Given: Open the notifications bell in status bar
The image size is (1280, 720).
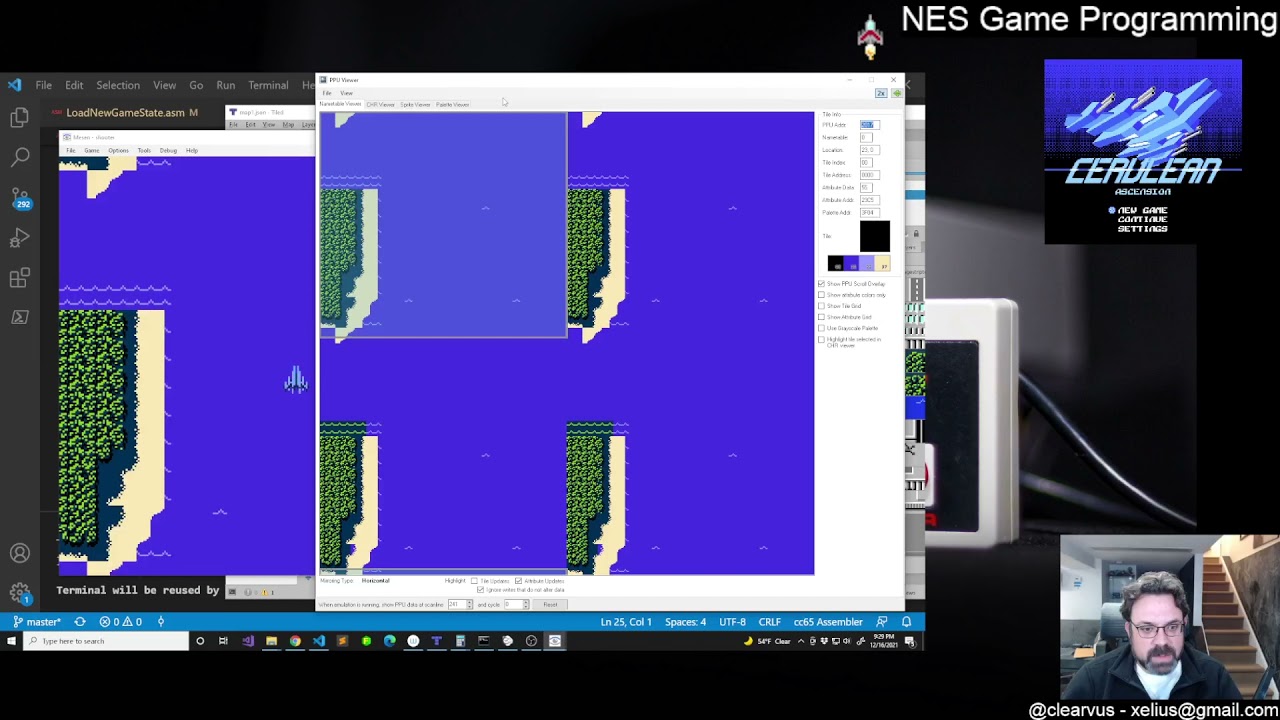Looking at the screenshot, I should (906, 622).
